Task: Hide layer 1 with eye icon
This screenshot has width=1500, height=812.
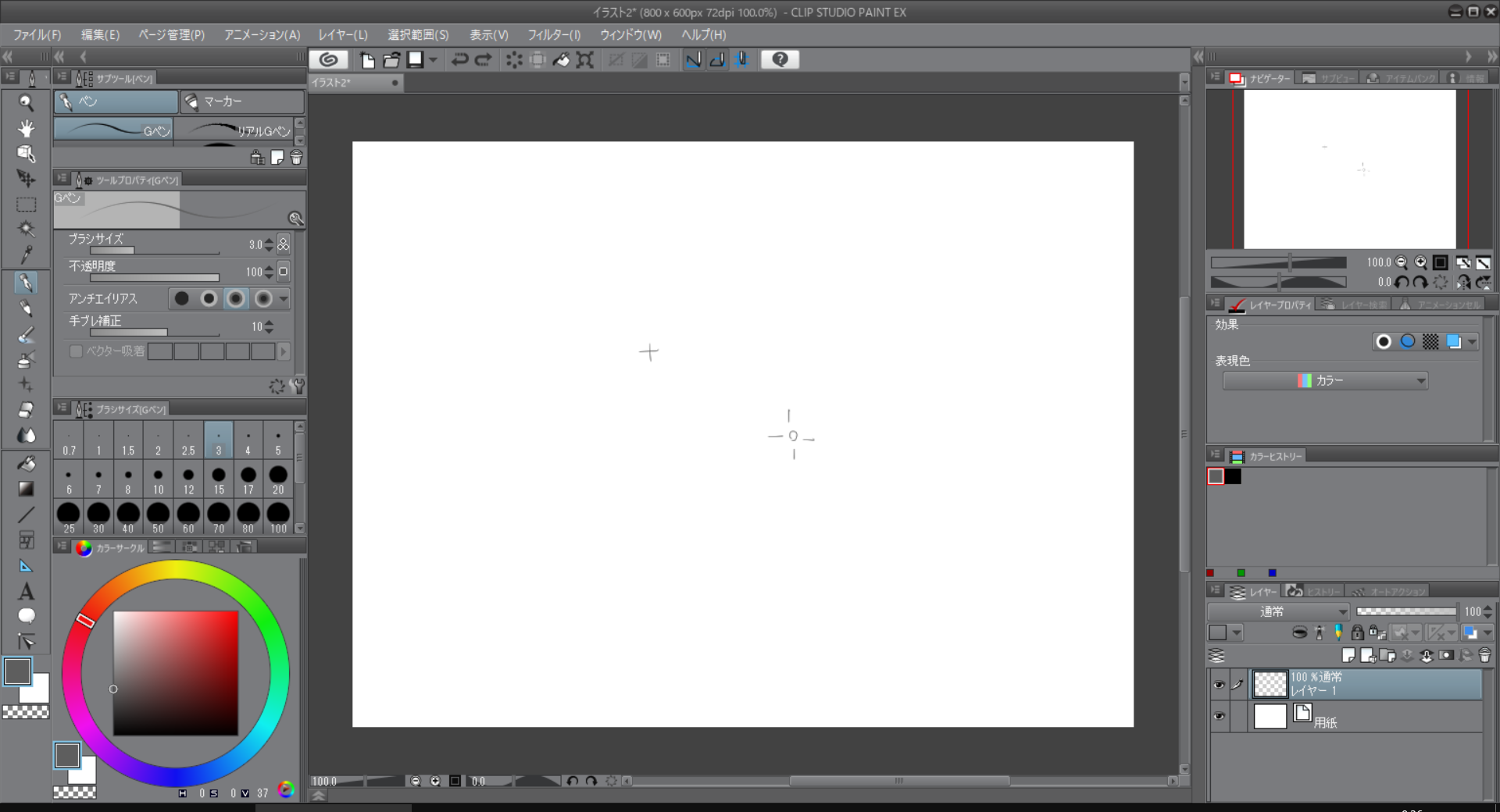Action: (1219, 685)
